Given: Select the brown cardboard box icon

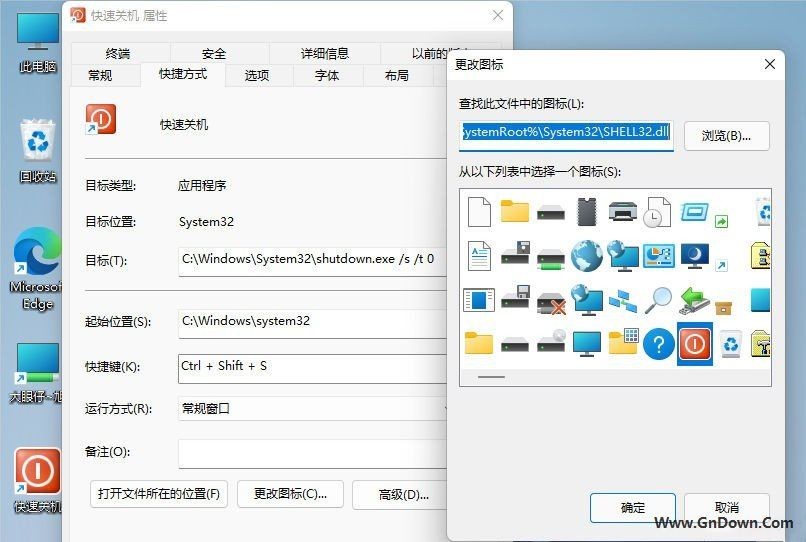Looking at the screenshot, I should [723, 308].
